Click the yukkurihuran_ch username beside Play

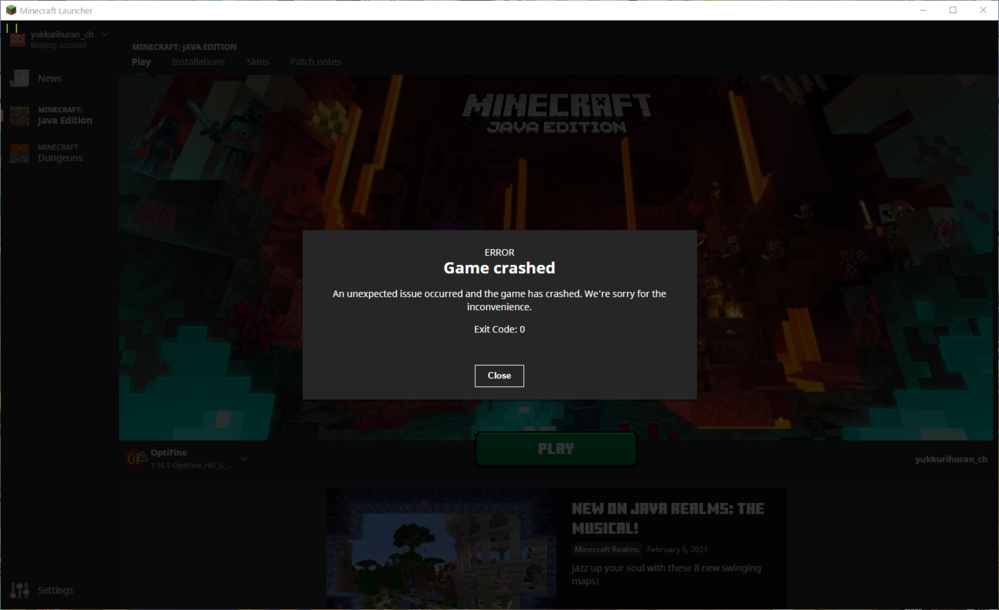click(951, 459)
